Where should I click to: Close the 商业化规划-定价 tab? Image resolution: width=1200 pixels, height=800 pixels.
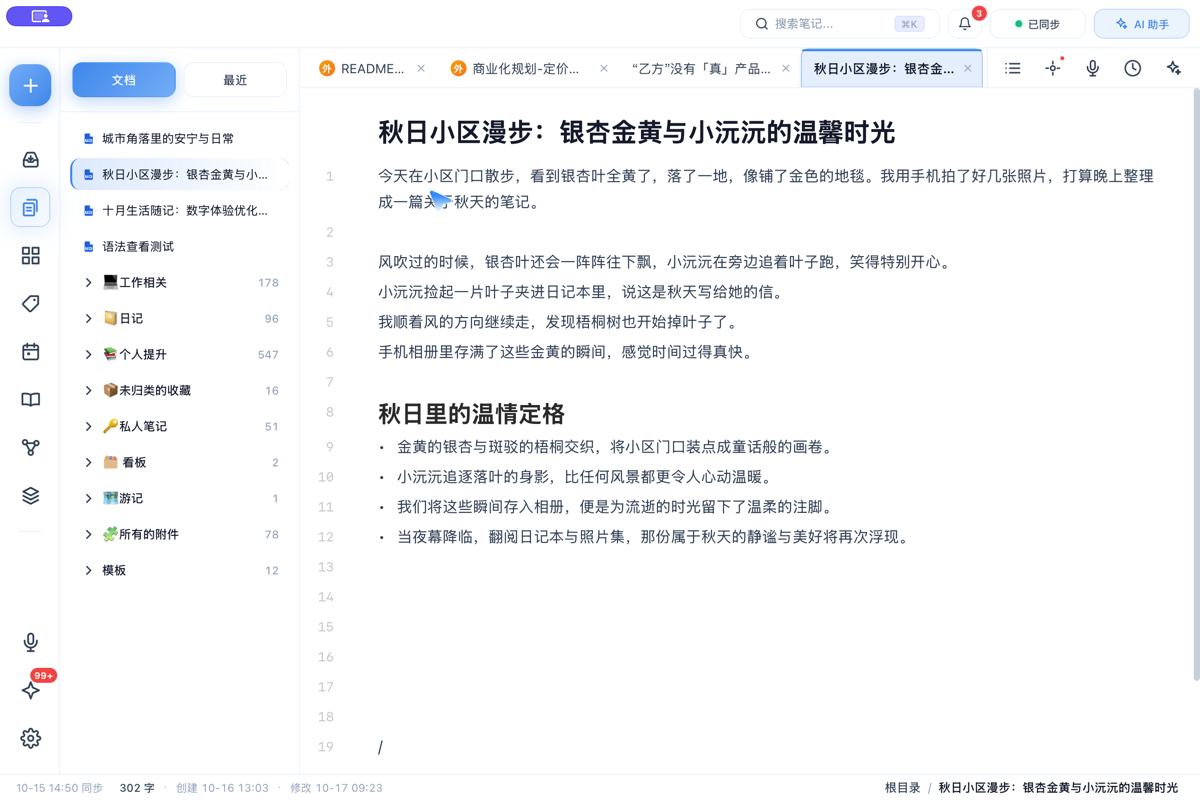(x=604, y=69)
